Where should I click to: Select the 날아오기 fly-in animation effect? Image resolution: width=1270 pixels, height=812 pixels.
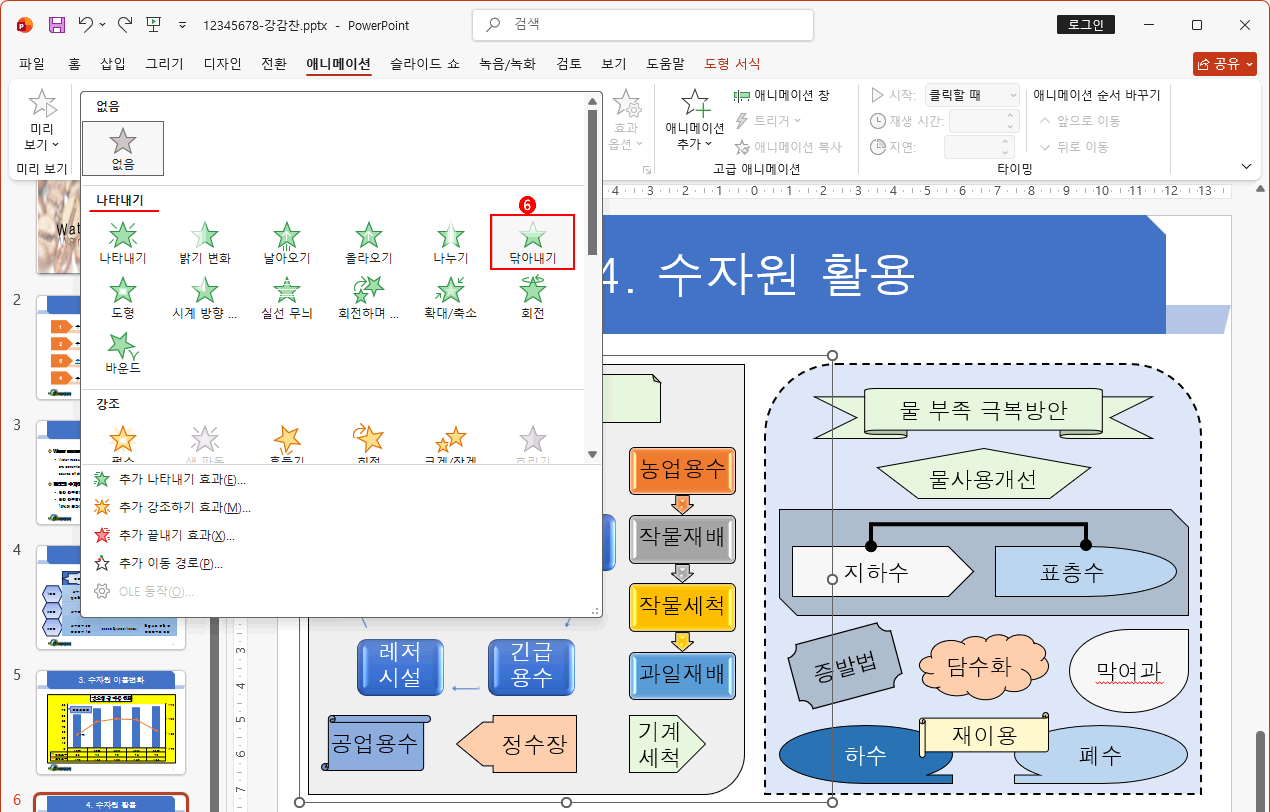pyautogui.click(x=286, y=240)
